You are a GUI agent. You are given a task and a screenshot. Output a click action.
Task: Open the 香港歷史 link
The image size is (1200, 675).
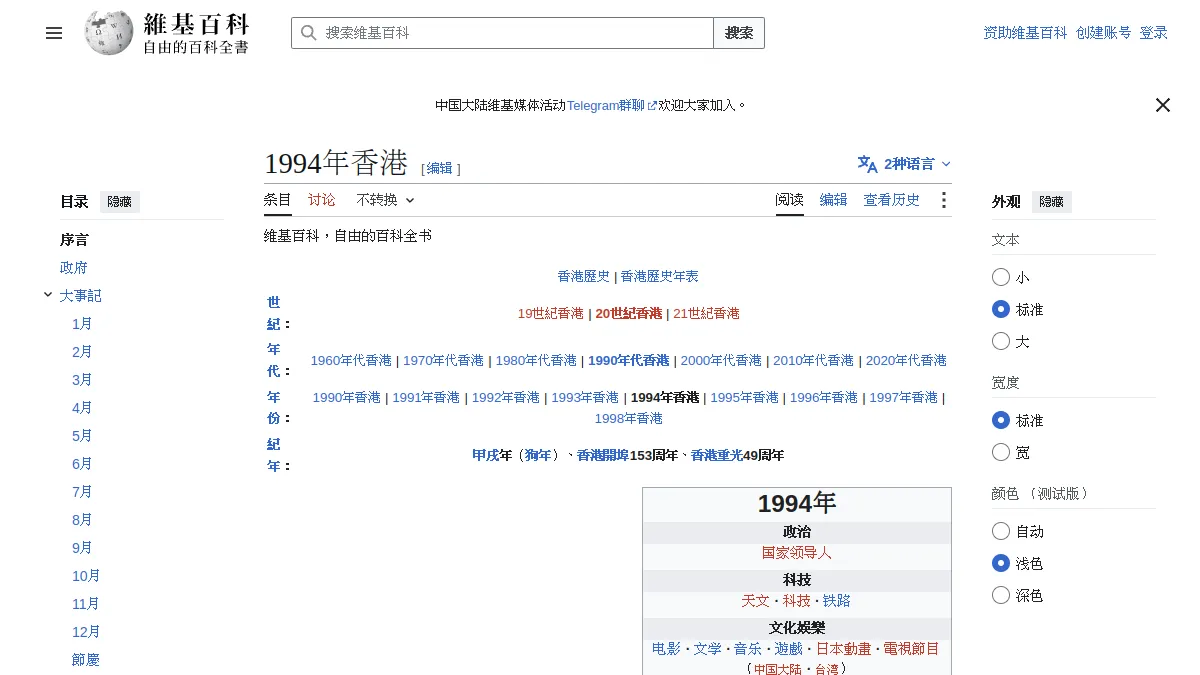coord(584,277)
